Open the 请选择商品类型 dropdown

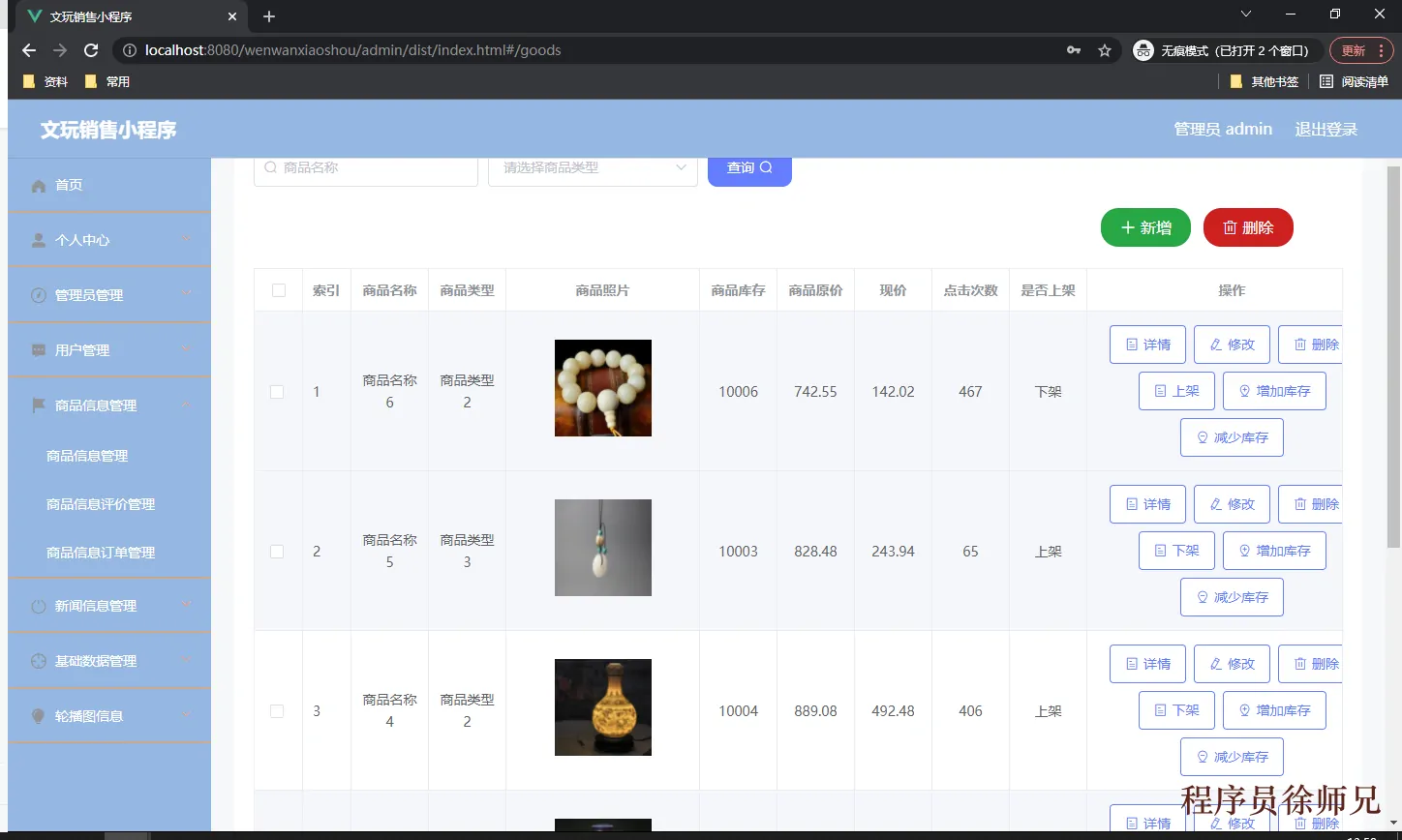click(593, 168)
